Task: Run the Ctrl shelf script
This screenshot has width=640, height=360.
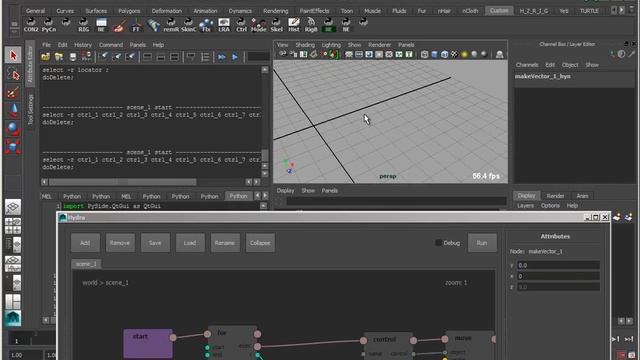Action: 241,25
